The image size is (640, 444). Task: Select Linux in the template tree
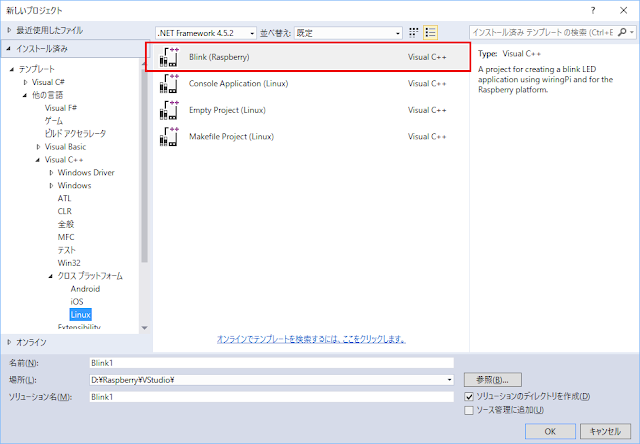[80, 315]
